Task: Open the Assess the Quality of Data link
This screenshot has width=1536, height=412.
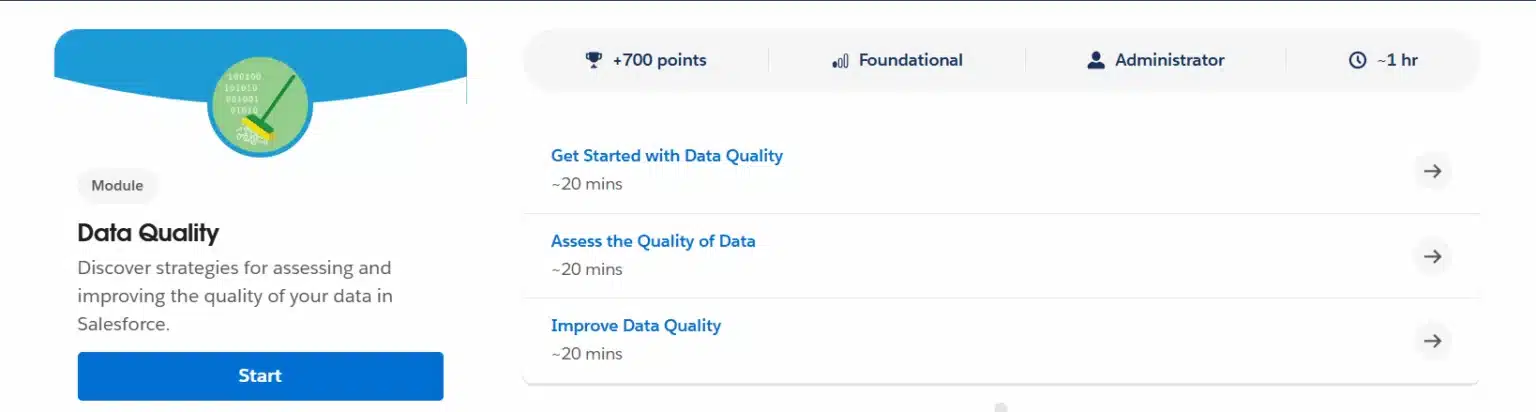Action: pos(653,241)
